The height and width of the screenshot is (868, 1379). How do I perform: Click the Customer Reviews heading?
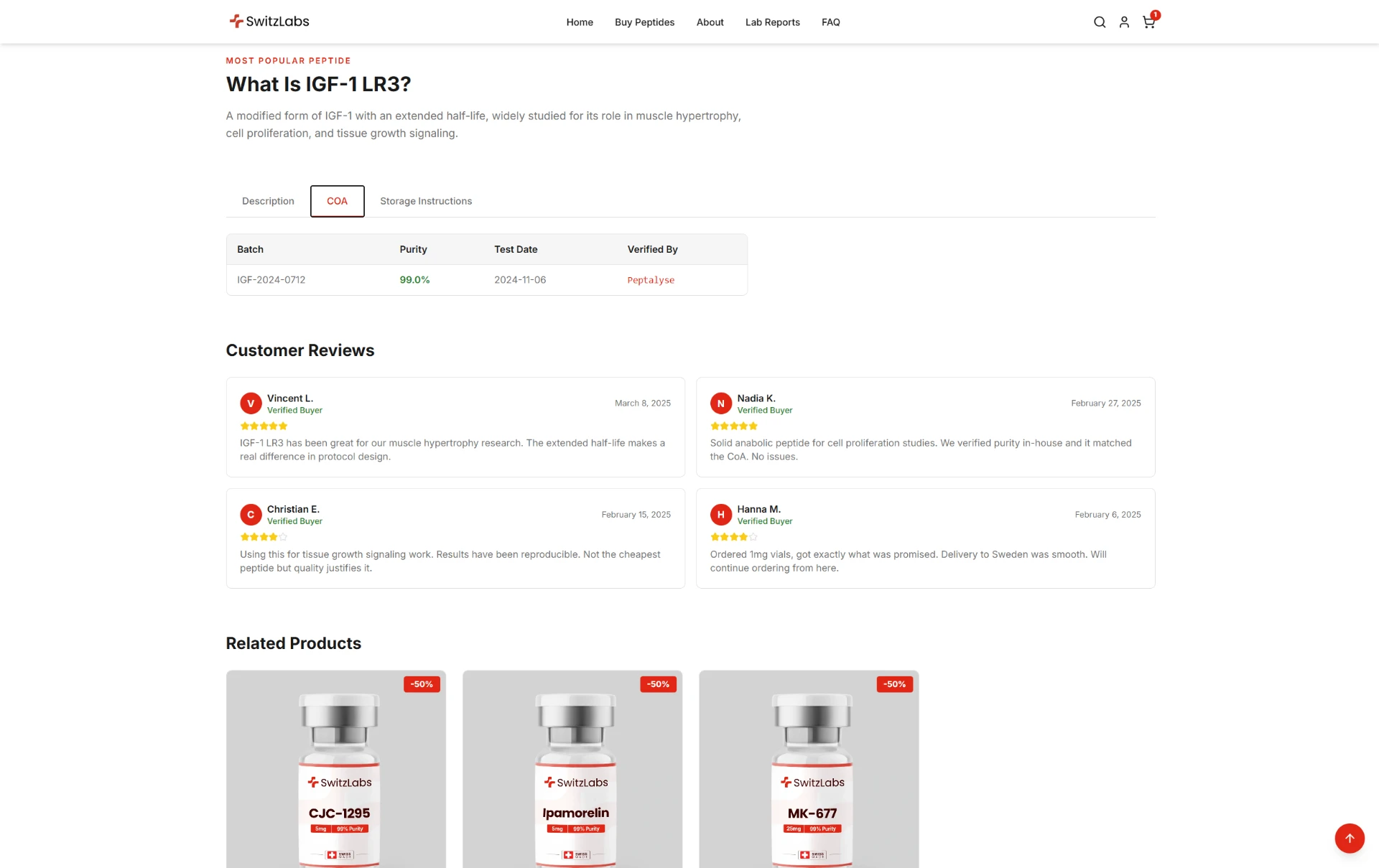[x=300, y=350]
